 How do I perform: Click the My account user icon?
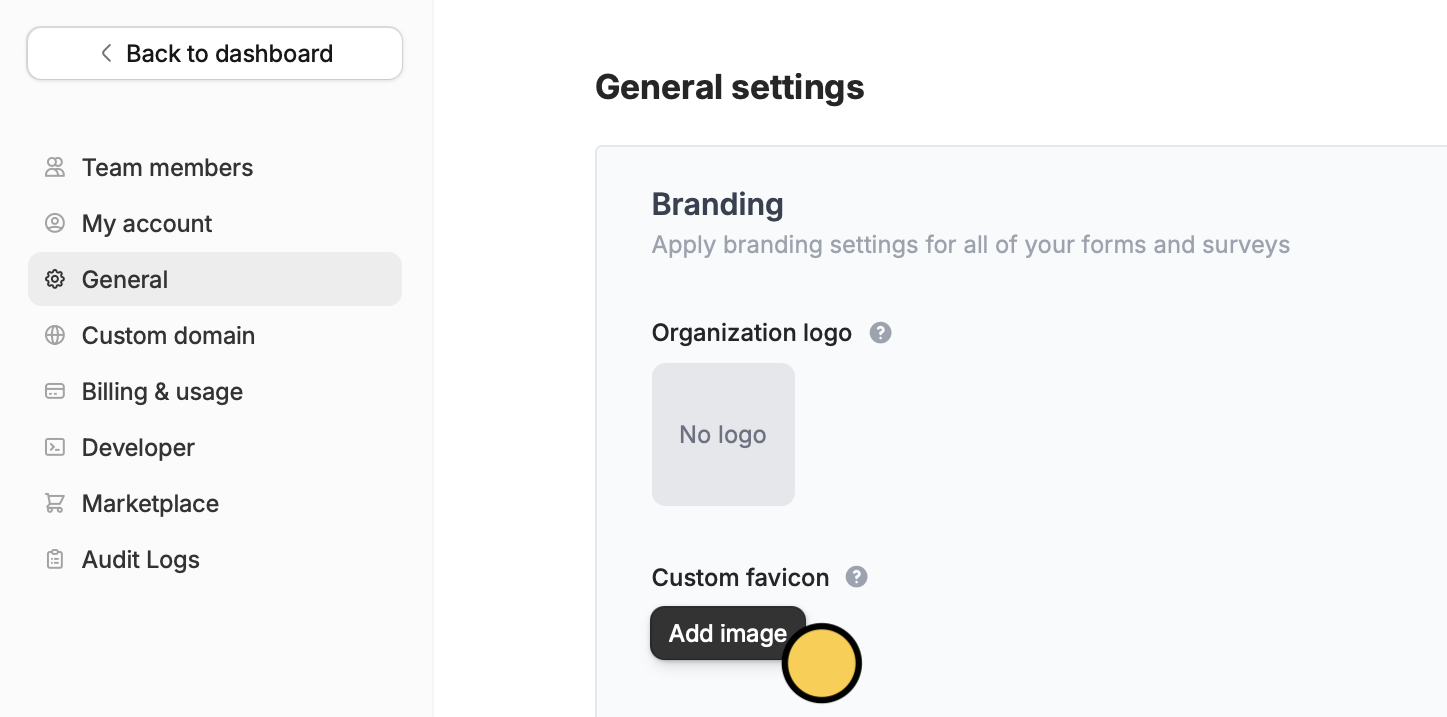point(55,223)
